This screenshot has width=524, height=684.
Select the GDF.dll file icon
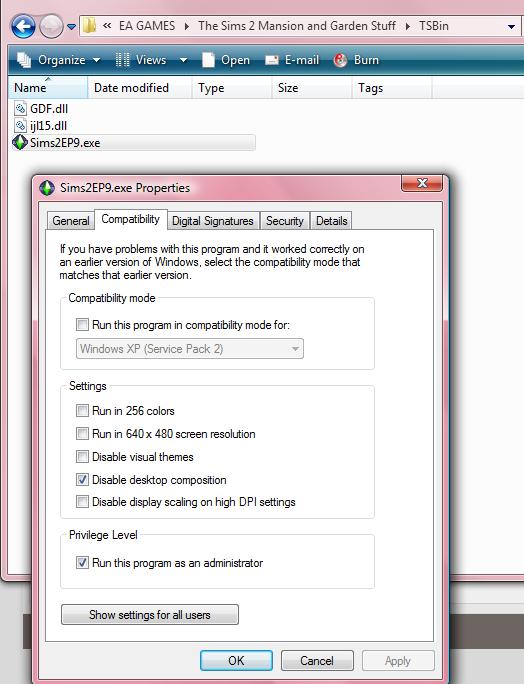(21, 109)
